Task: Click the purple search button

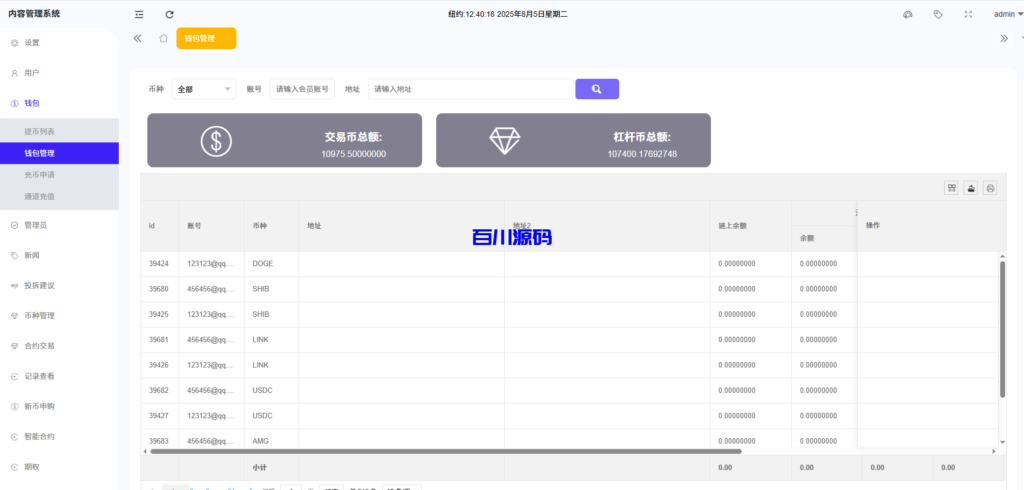Action: click(596, 89)
